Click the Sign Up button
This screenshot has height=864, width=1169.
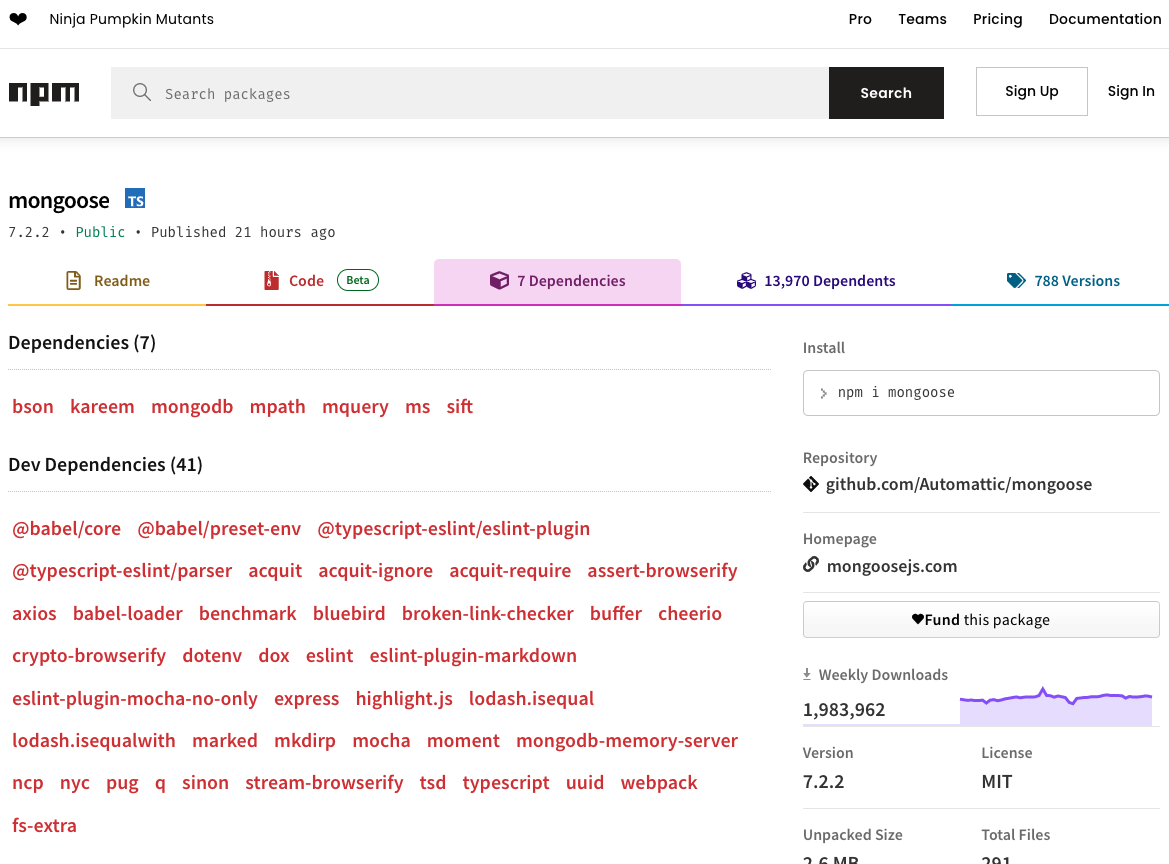1031,91
